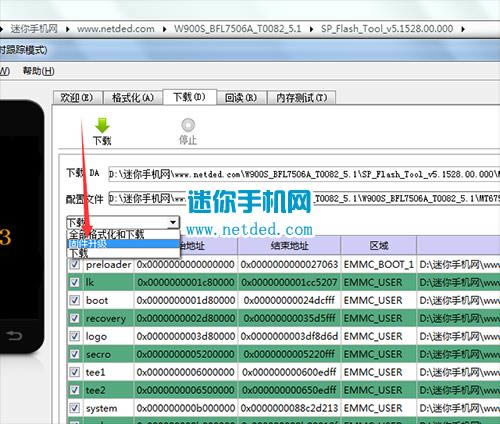Click the green Download arrow icon

pyautogui.click(x=102, y=125)
